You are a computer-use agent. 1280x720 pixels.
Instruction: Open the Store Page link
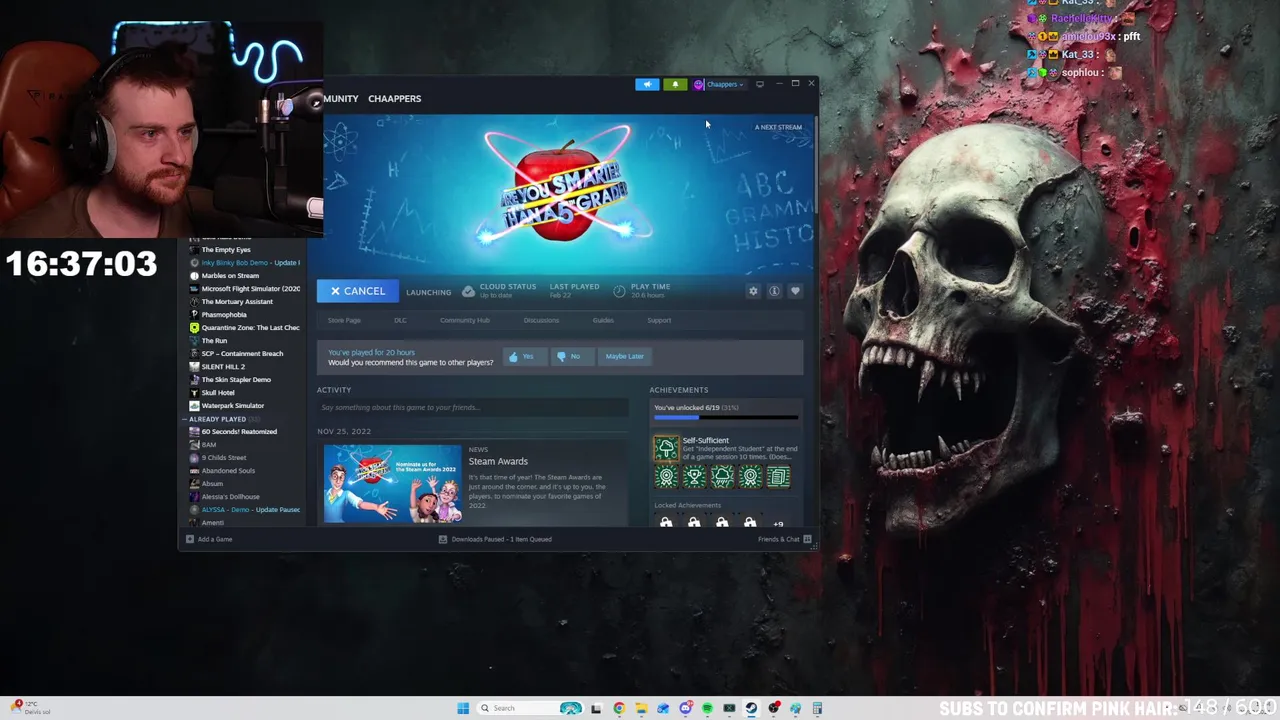tap(344, 320)
